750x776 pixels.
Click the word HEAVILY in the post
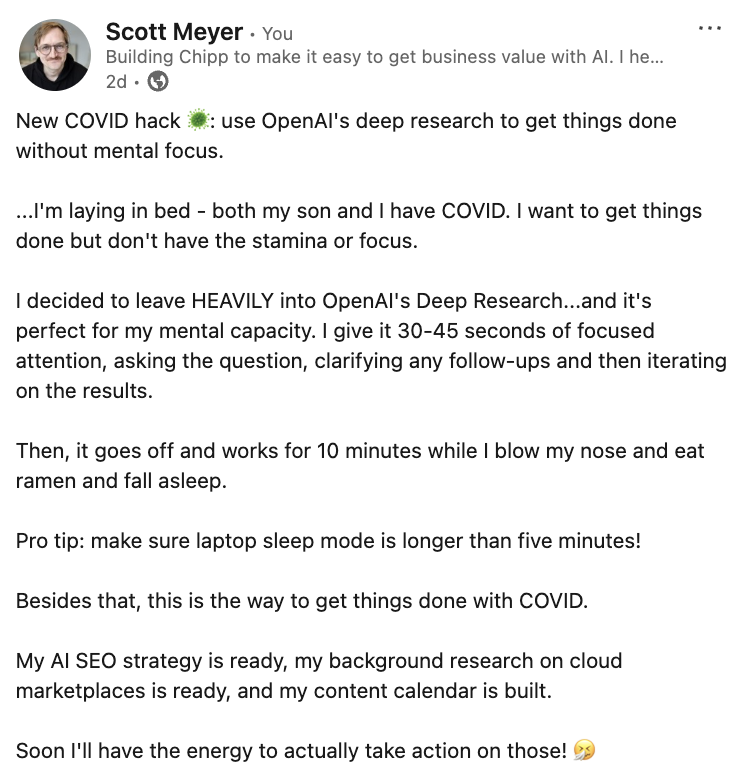(x=233, y=301)
